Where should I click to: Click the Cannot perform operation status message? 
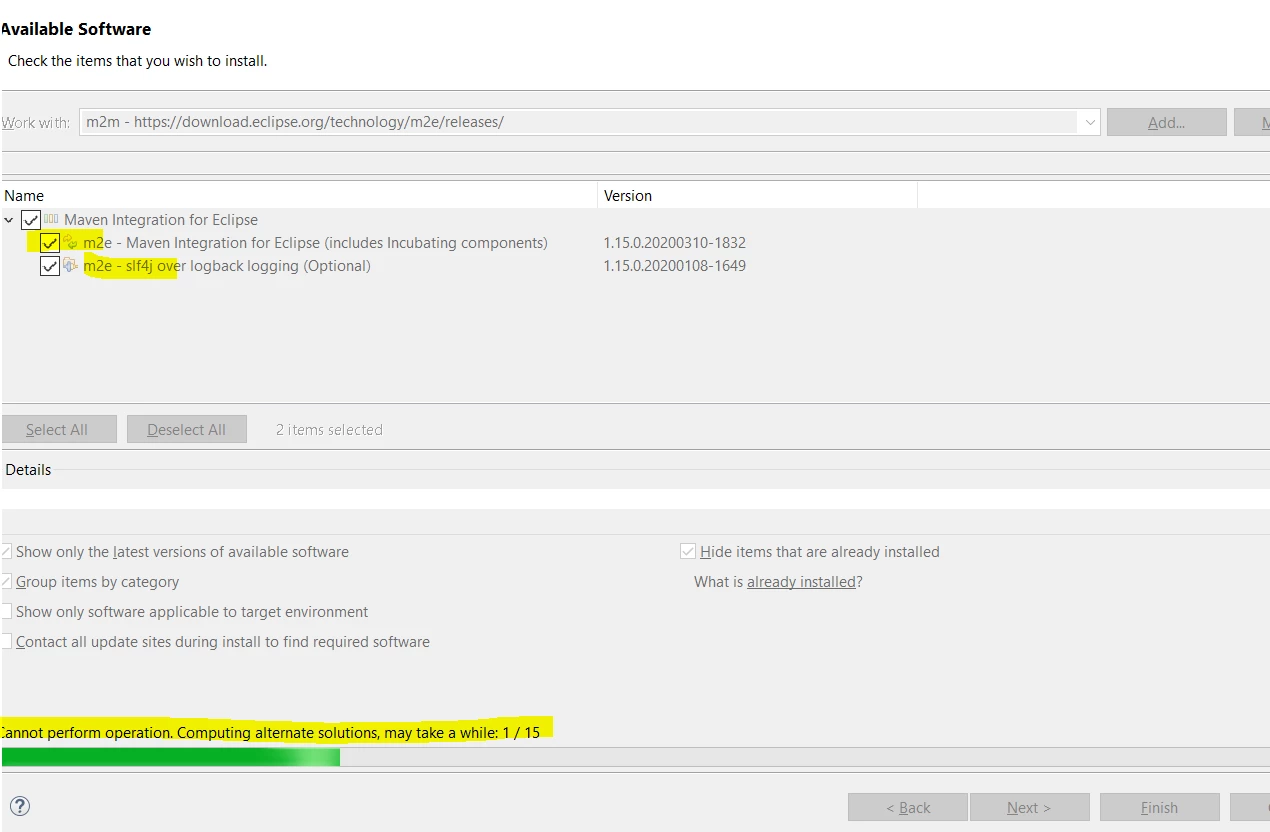270,732
